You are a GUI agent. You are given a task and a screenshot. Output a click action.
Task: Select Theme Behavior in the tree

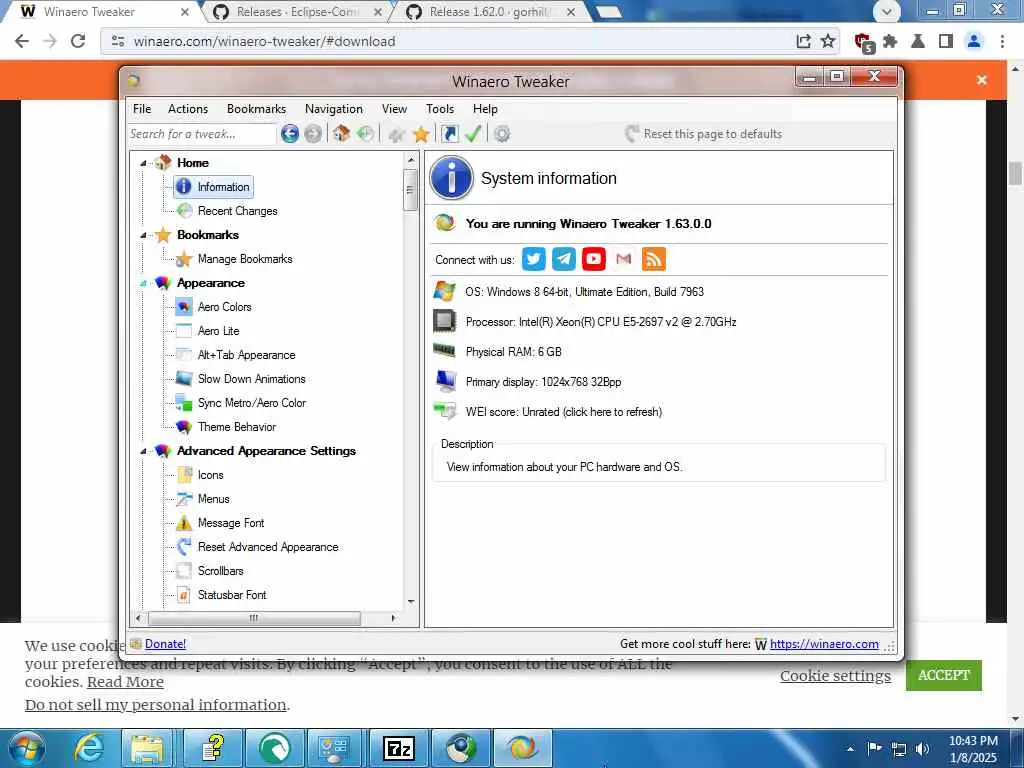click(x=237, y=427)
